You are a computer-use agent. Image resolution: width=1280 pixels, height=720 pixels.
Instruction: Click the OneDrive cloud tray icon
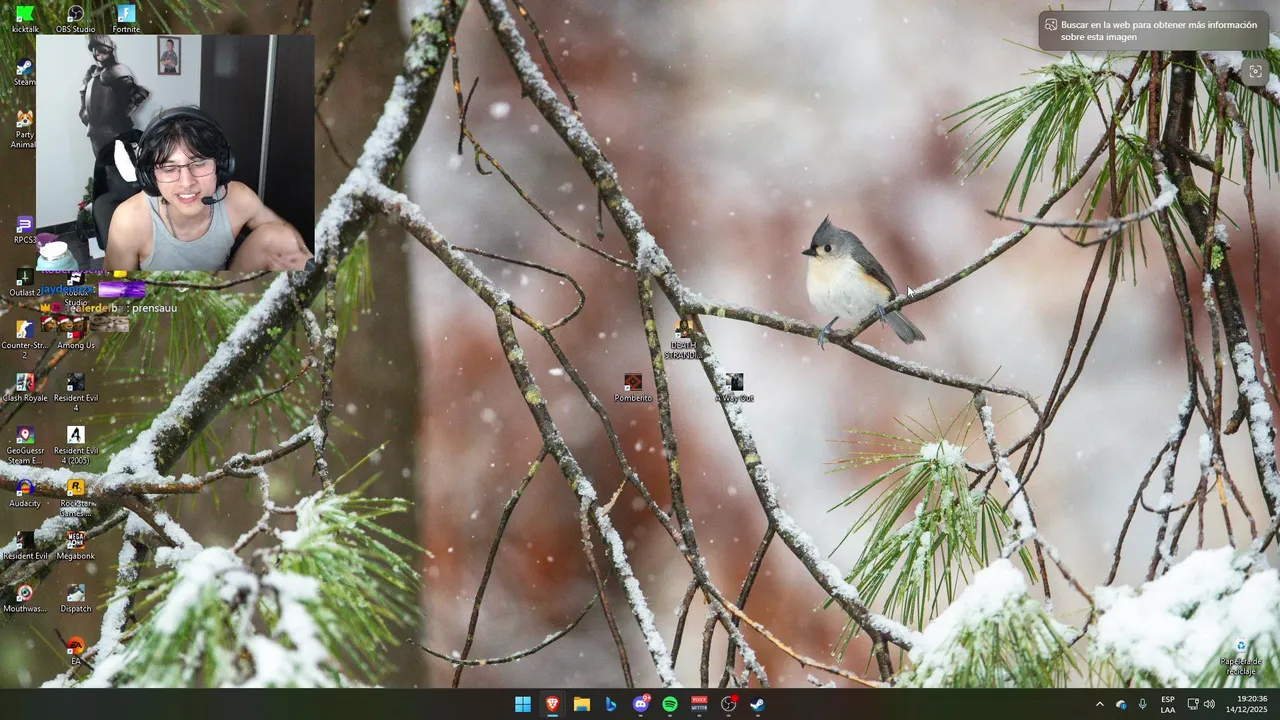pyautogui.click(x=1121, y=704)
